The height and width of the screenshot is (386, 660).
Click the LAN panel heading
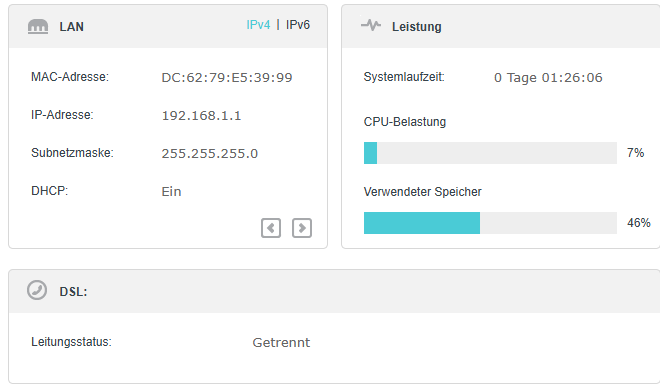tap(72, 27)
